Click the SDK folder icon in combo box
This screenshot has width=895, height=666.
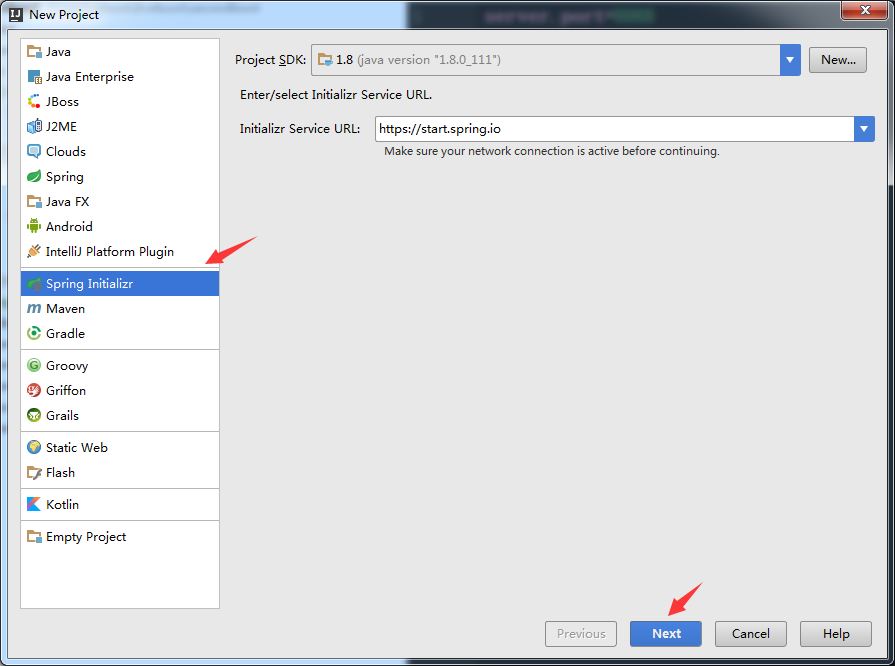(325, 59)
